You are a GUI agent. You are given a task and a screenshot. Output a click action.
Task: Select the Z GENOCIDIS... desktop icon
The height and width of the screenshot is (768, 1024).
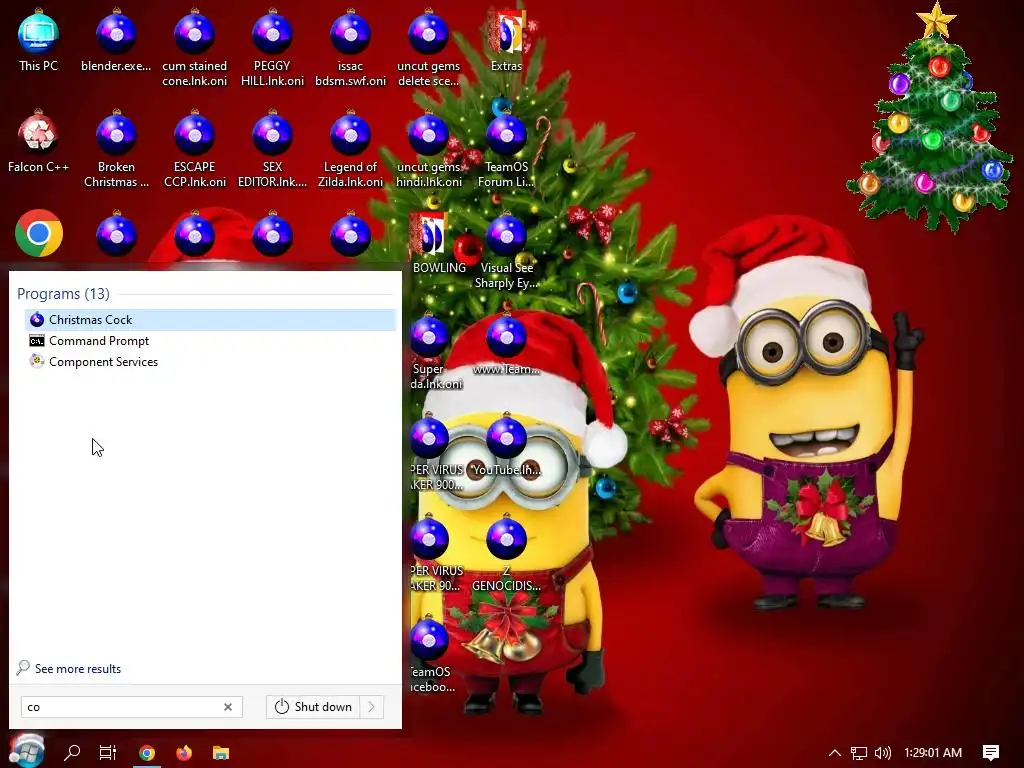pos(506,554)
